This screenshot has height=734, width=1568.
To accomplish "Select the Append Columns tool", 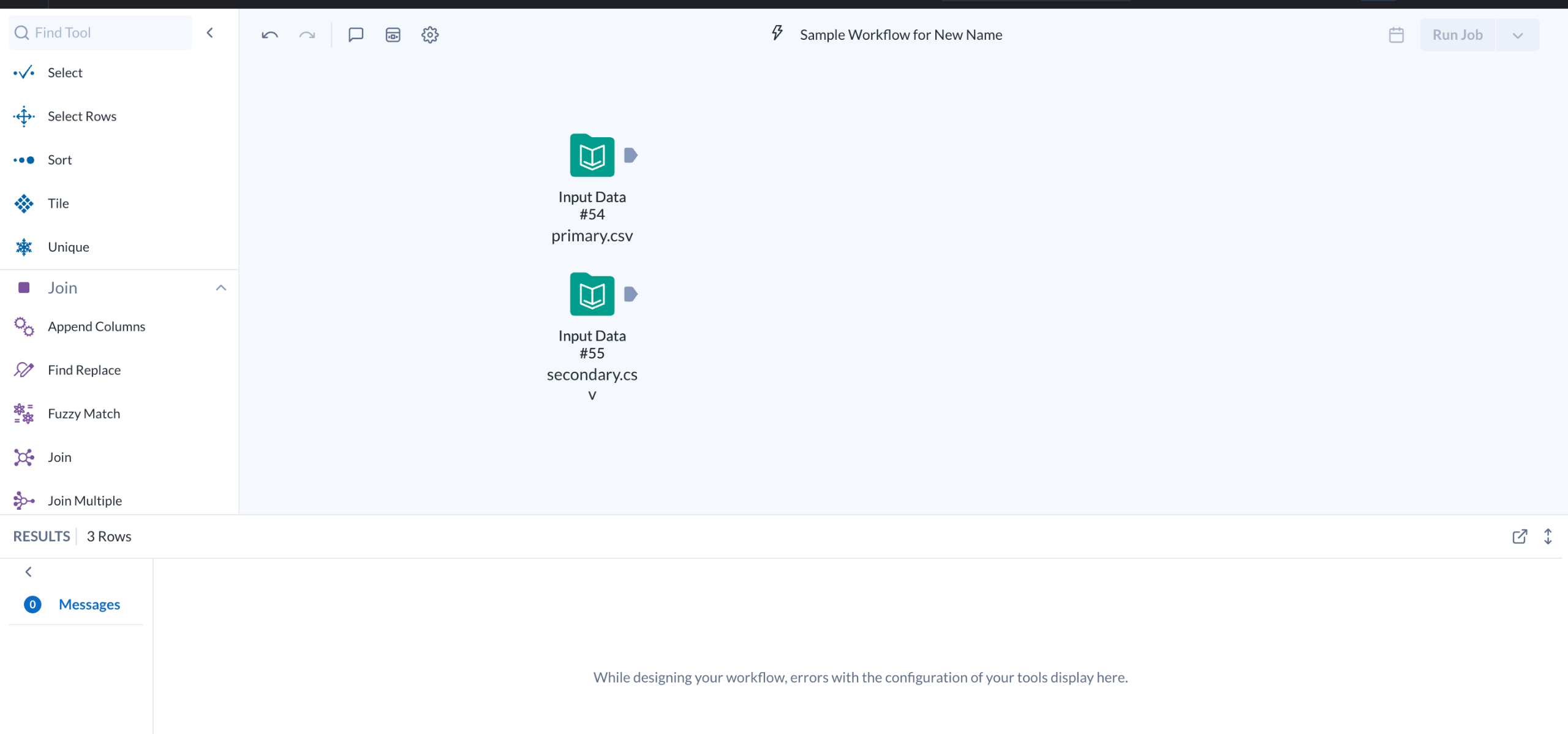I will point(96,327).
